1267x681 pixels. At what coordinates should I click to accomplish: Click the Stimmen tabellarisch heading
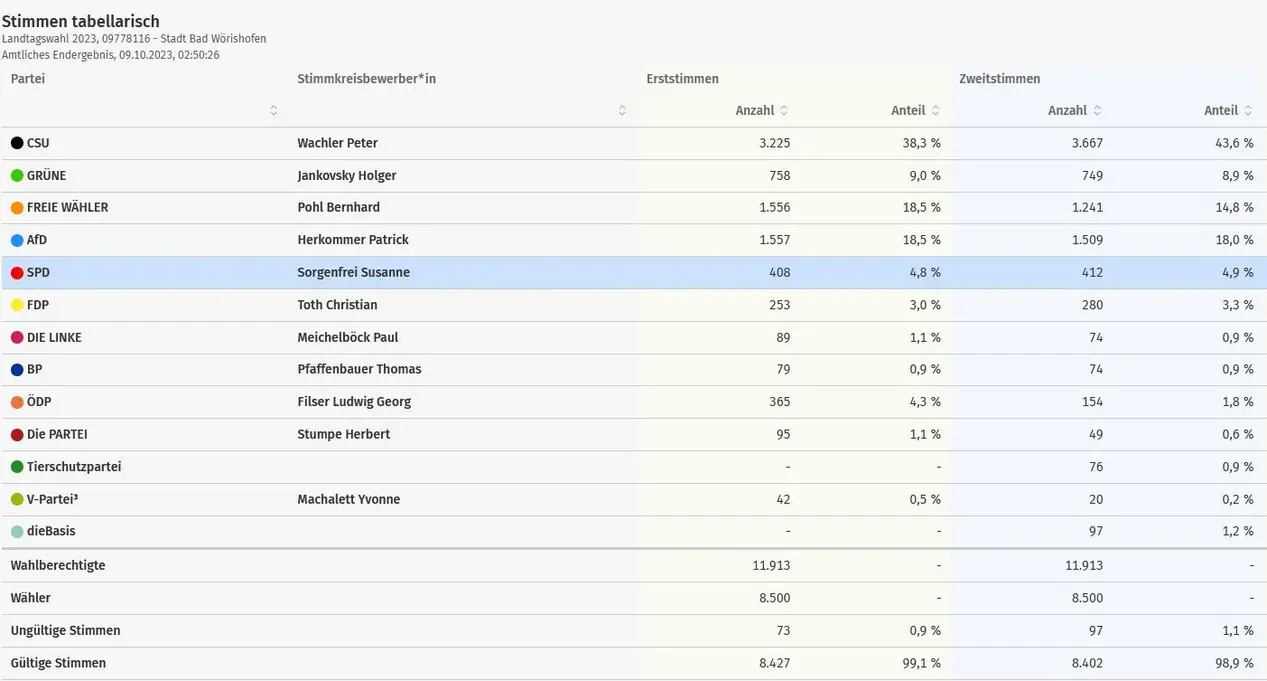(81, 21)
